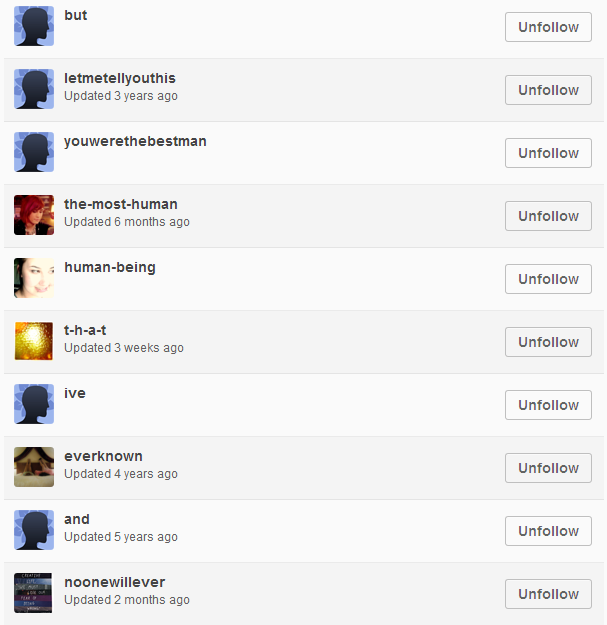Click the 'ive' default silhouette avatar

34,404
